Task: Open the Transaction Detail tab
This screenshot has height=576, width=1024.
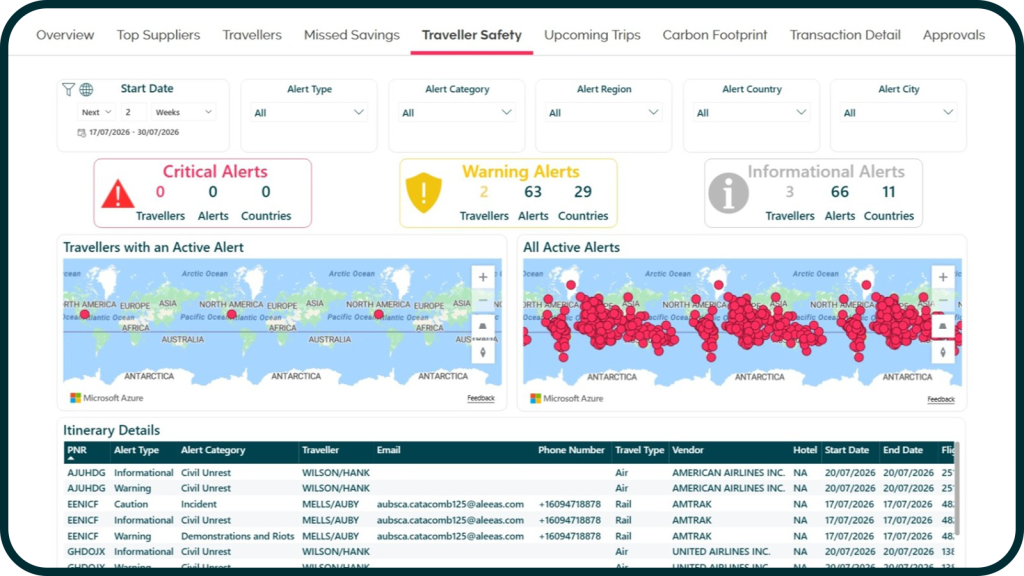Action: click(x=844, y=35)
